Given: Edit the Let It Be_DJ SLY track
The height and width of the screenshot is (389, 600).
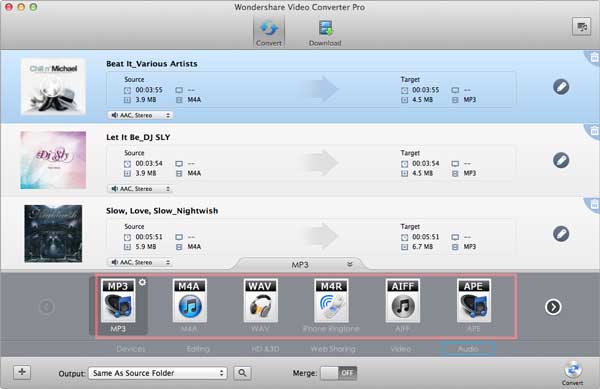Looking at the screenshot, I should (561, 160).
